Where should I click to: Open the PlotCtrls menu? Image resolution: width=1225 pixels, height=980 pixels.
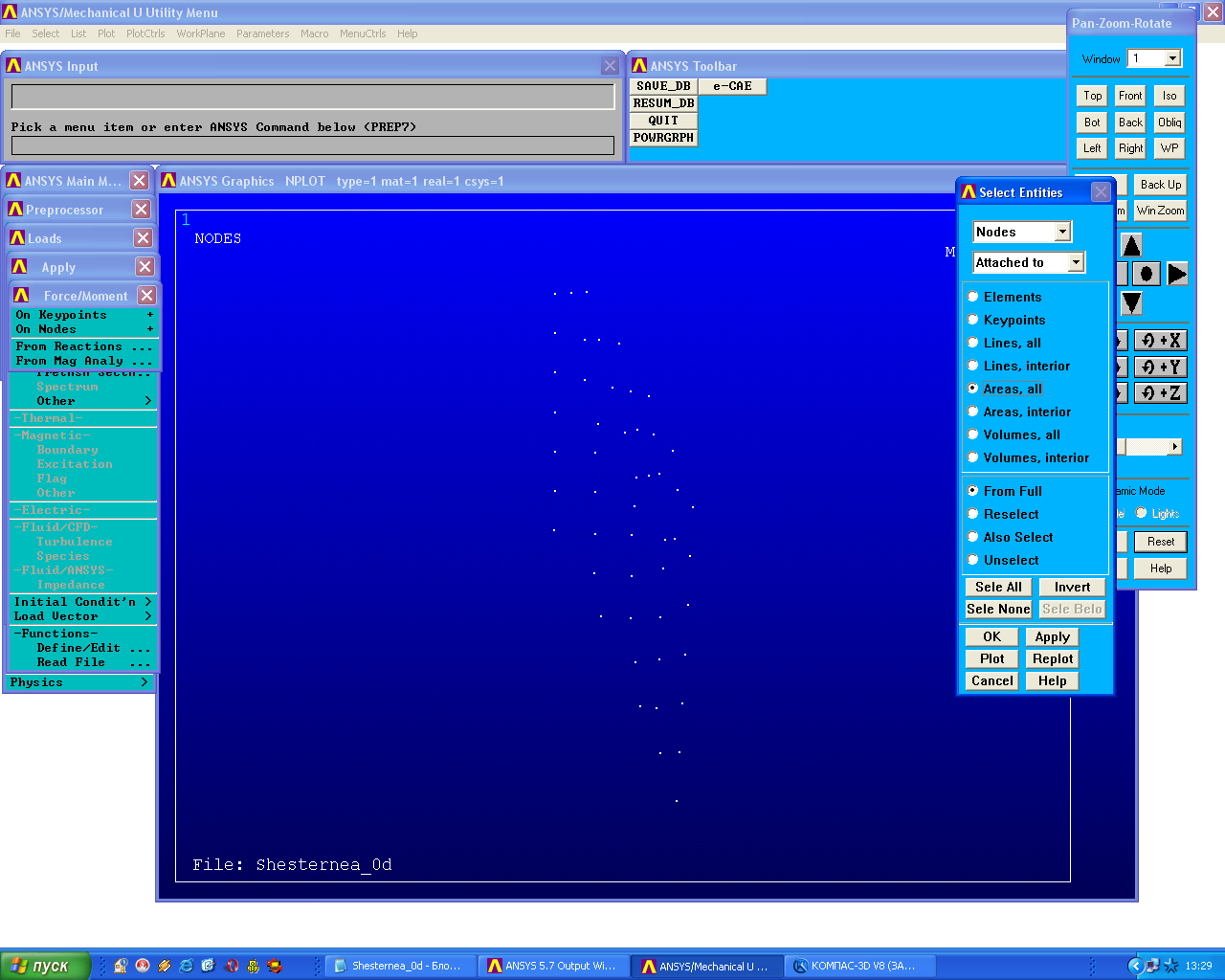145,33
